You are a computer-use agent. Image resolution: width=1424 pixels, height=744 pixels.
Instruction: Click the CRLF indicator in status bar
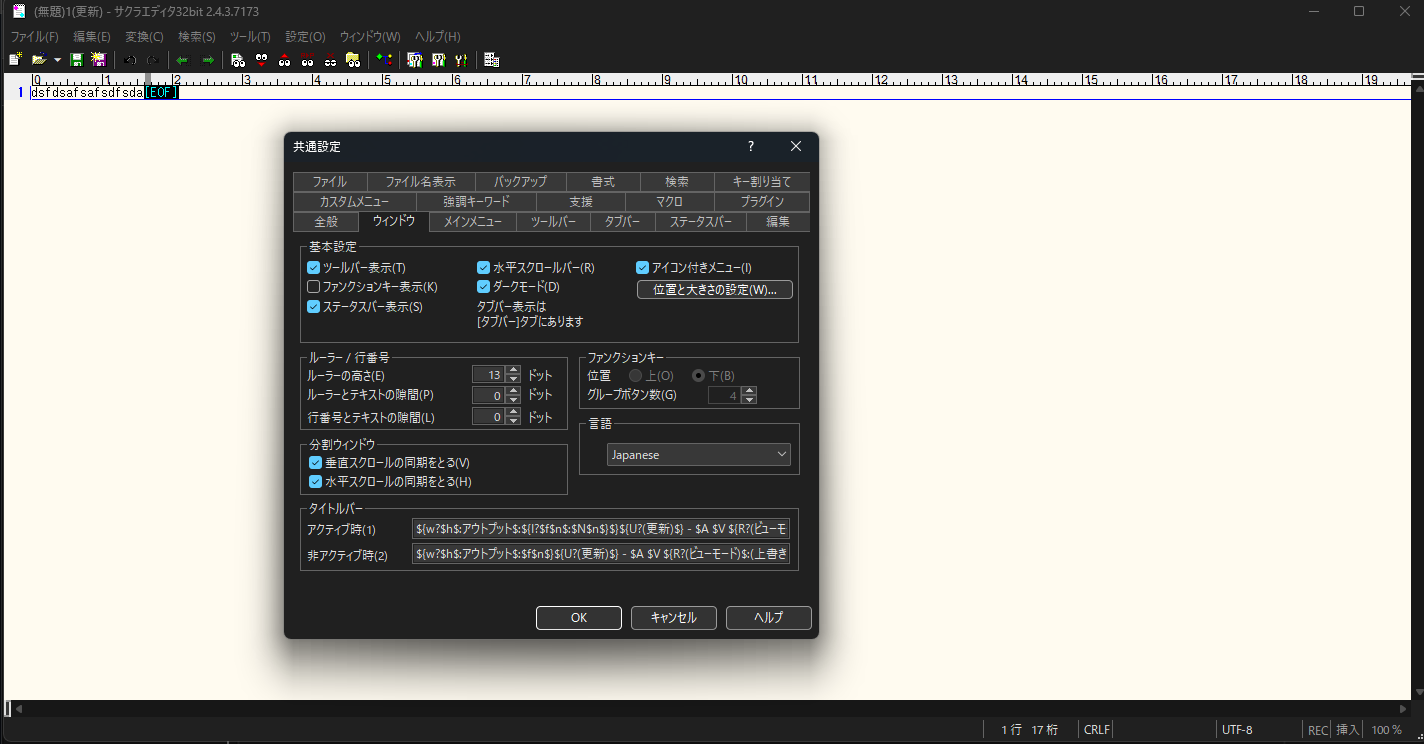[x=1096, y=730]
